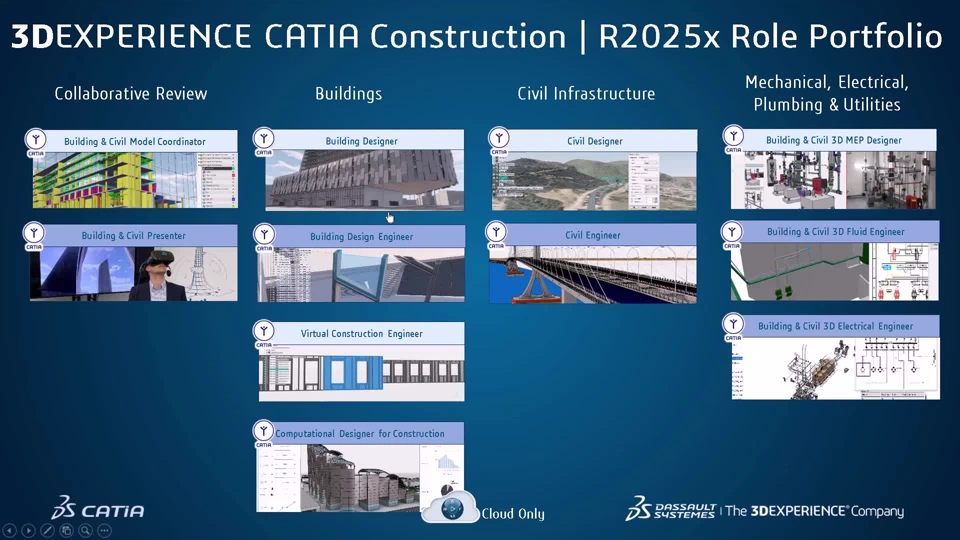Image resolution: width=960 pixels, height=540 pixels.
Task: Select the Virtual Construction Engineer title
Action: pos(361,334)
